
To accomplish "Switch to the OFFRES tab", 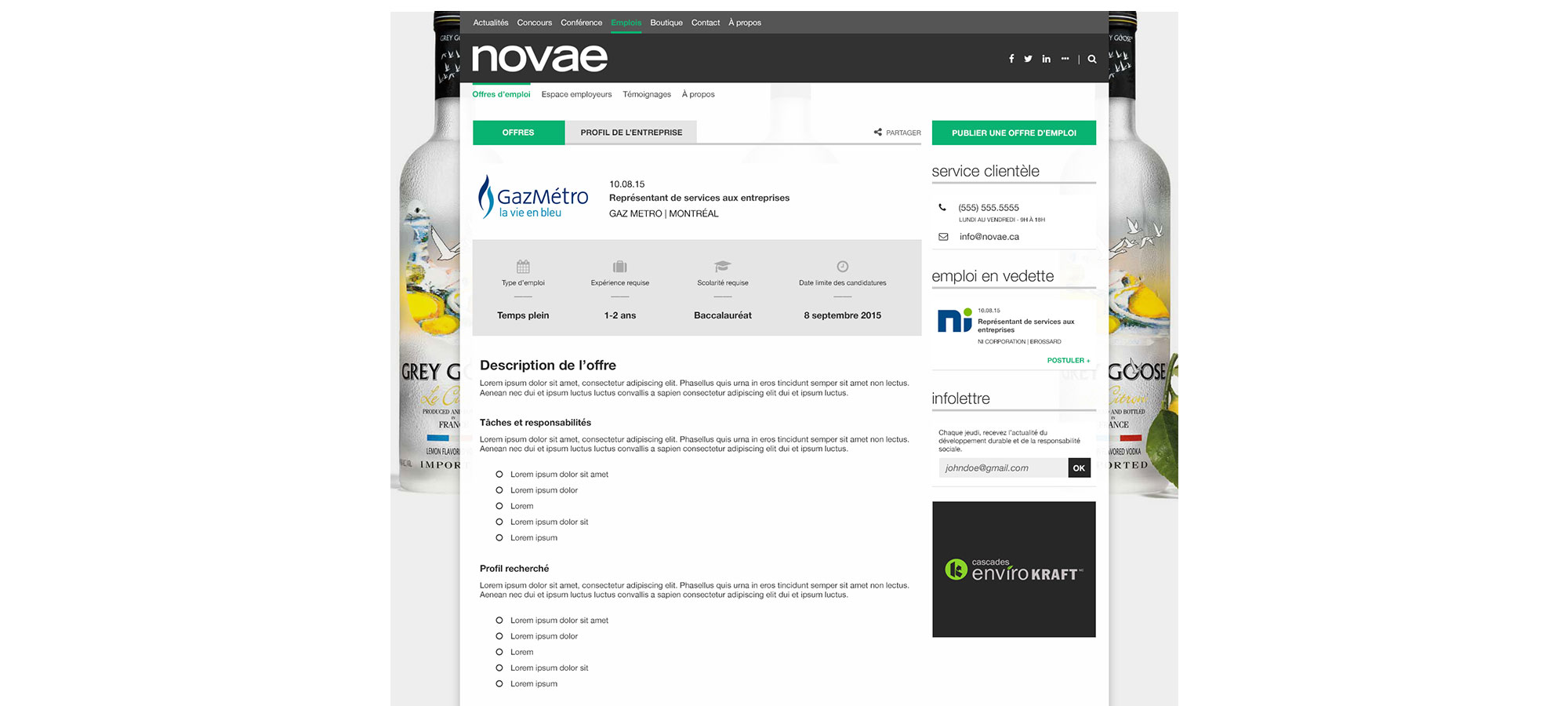I will pos(518,133).
